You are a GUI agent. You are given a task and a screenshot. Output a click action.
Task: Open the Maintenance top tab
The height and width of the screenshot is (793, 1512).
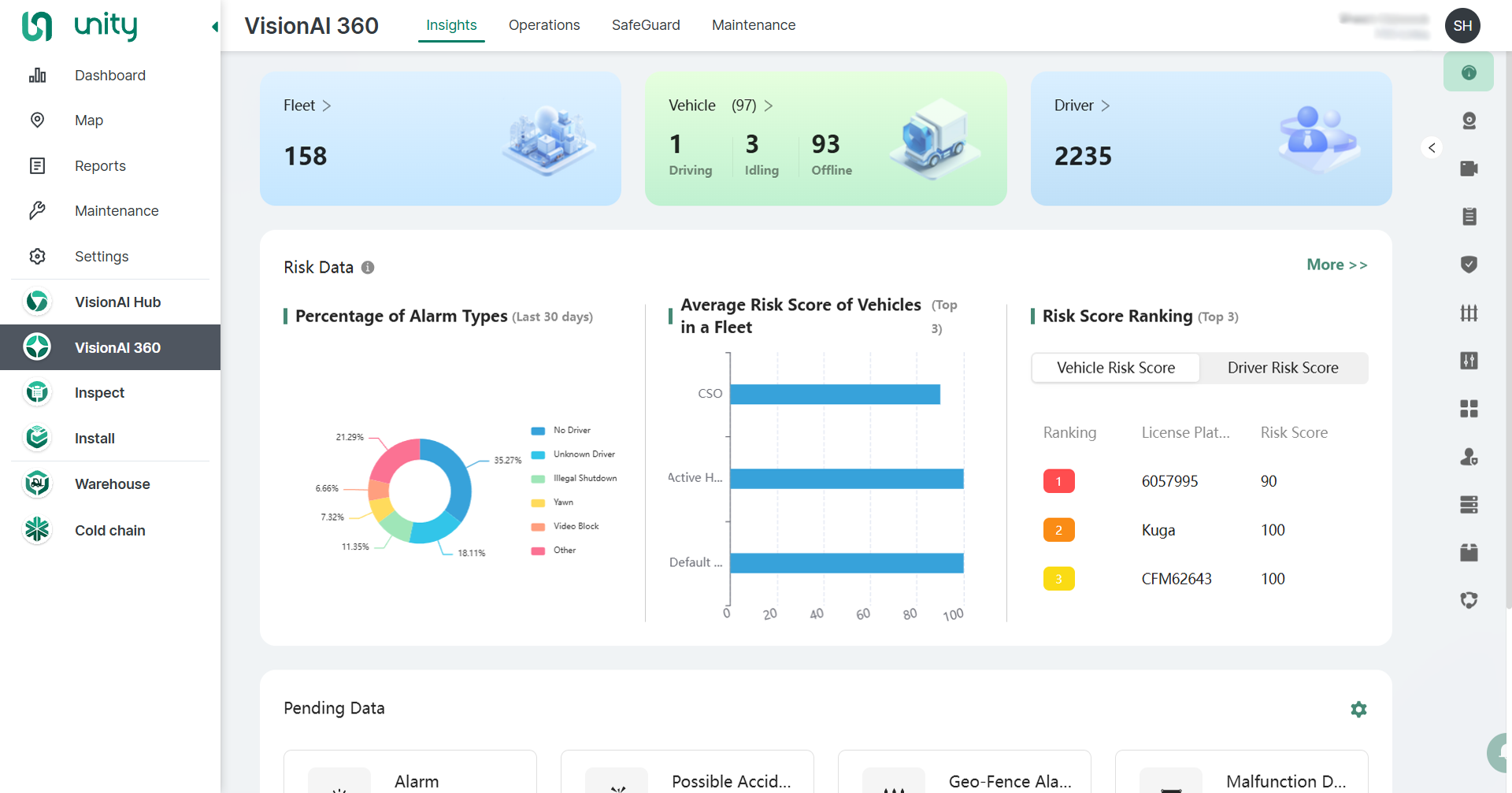[x=754, y=25]
